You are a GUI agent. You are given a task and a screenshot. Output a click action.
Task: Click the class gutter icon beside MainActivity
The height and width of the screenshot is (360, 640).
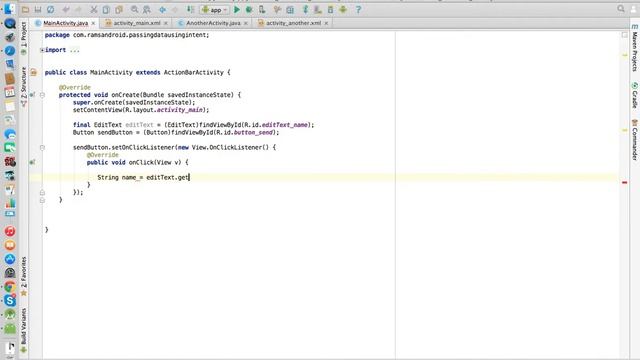click(33, 73)
